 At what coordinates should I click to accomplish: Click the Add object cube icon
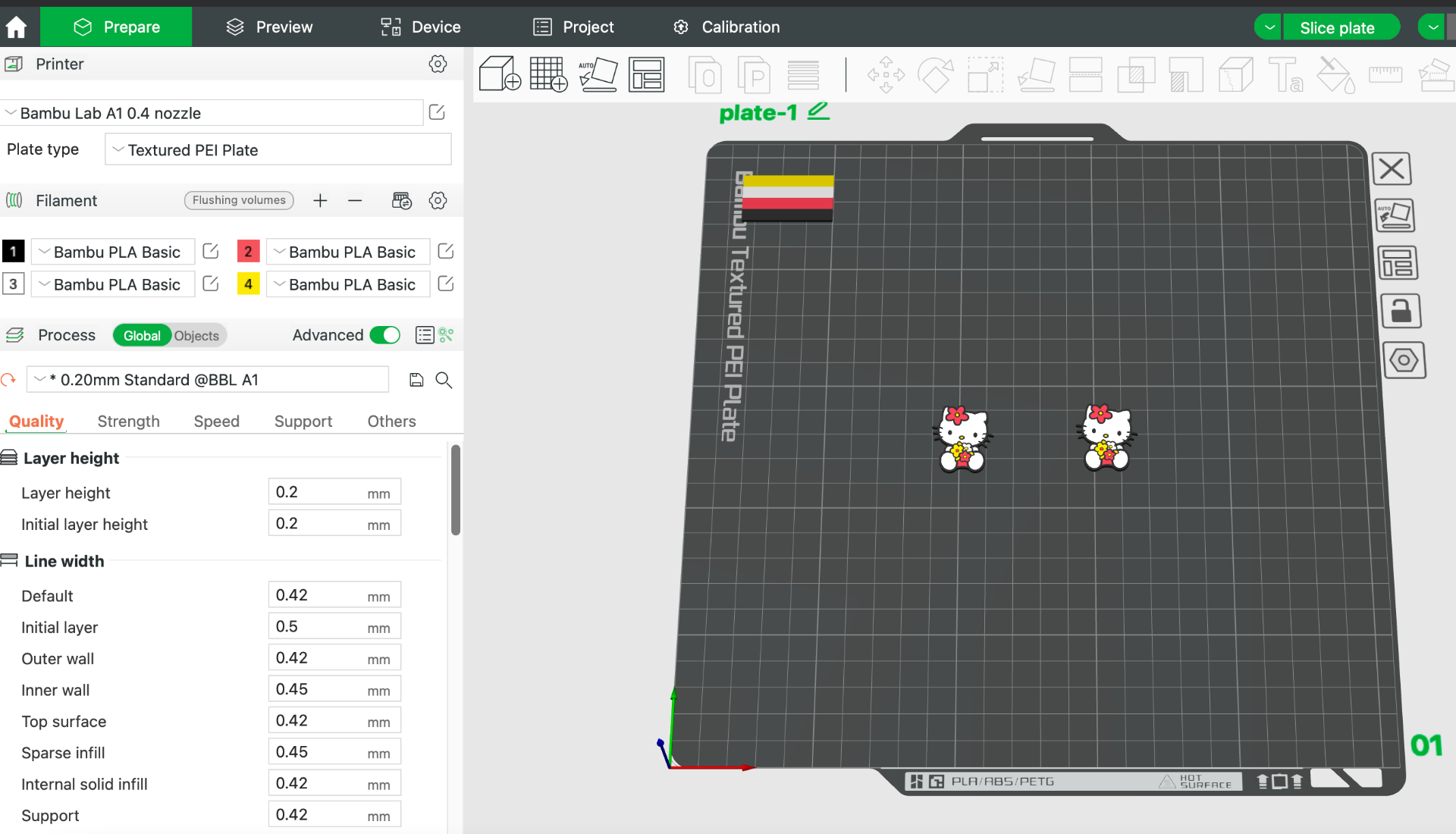[x=500, y=74]
